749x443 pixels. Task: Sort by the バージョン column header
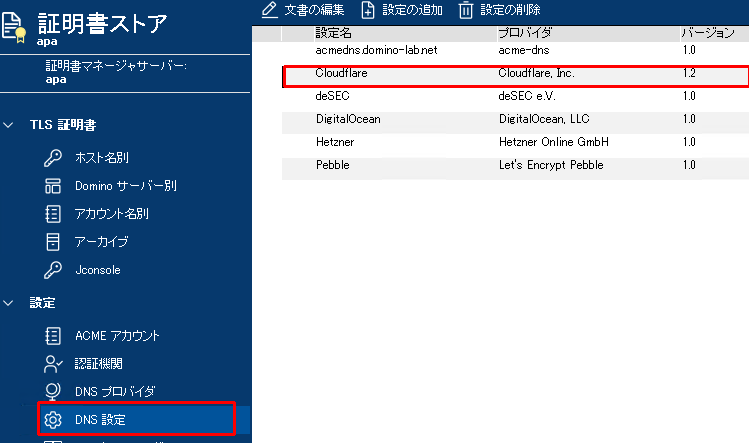pos(708,33)
